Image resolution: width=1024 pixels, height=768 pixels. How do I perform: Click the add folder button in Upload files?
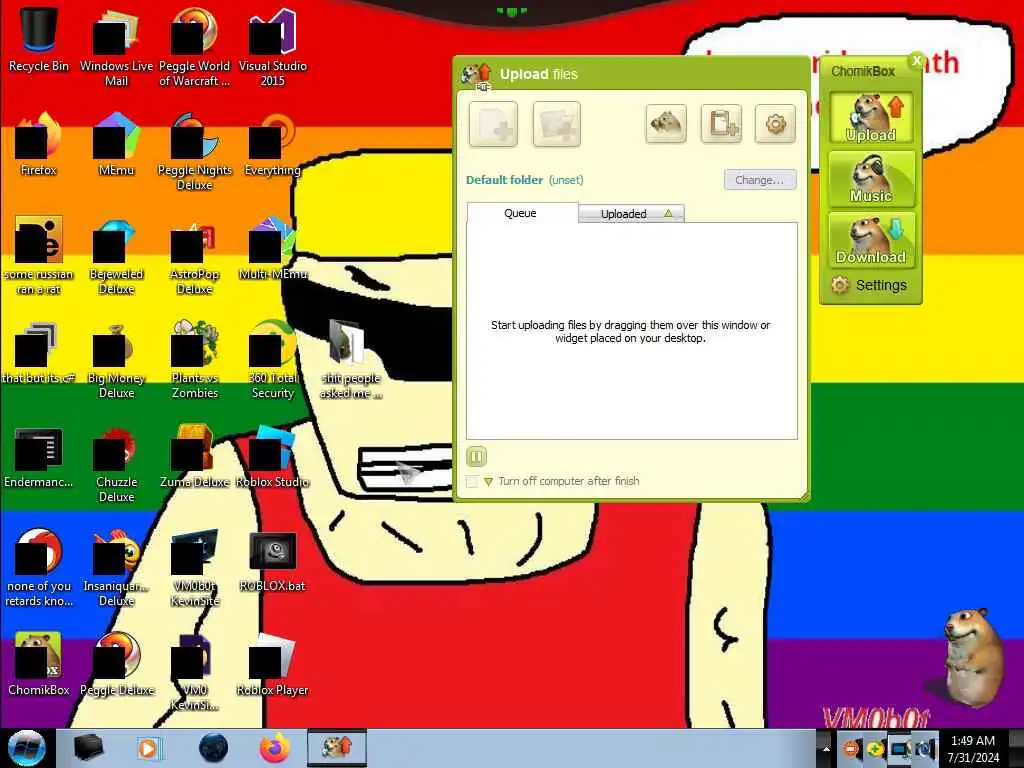tap(556, 123)
